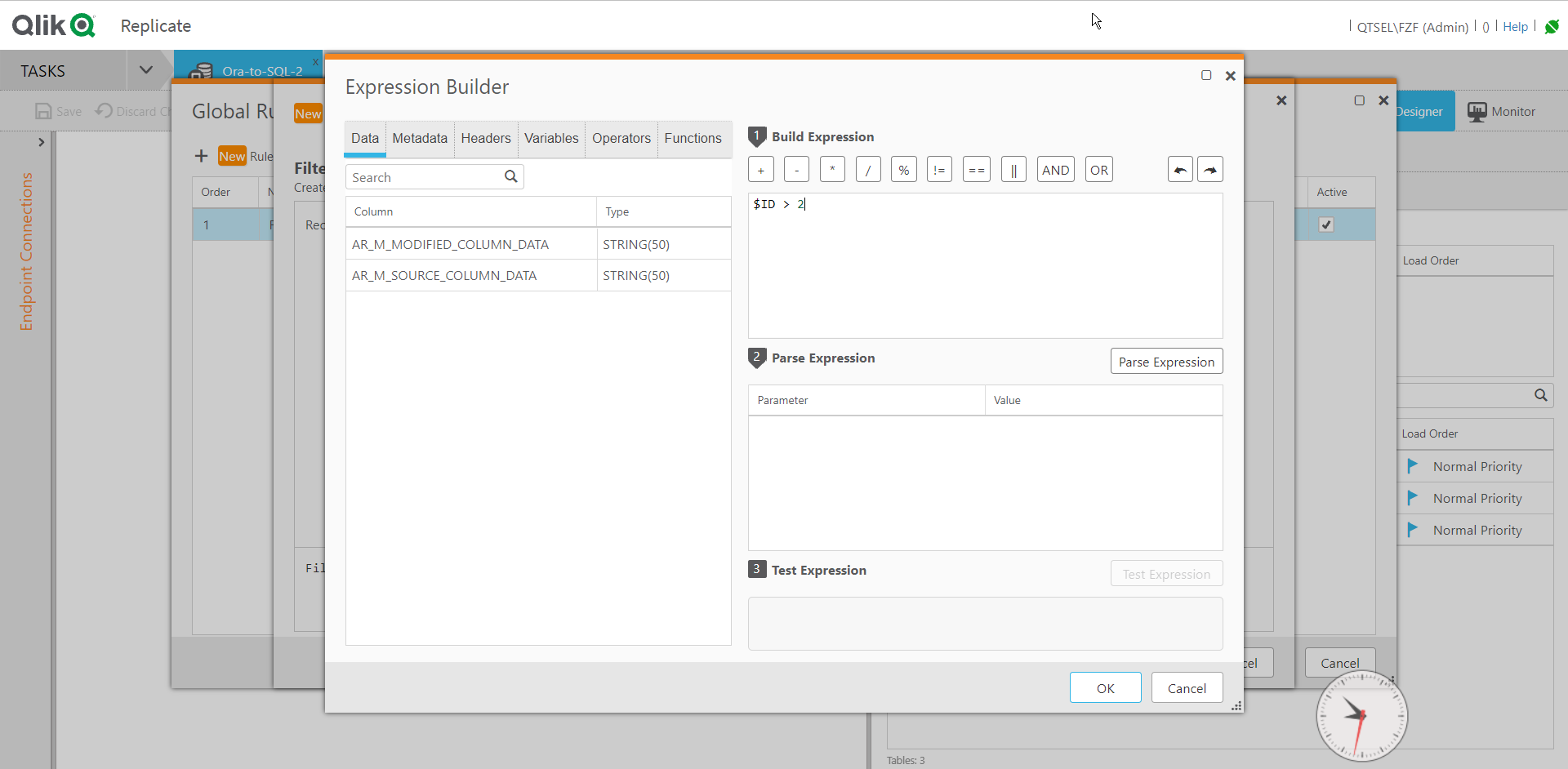The image size is (1568, 769).
Task: Click the Qlik logo
Action: tap(54, 25)
